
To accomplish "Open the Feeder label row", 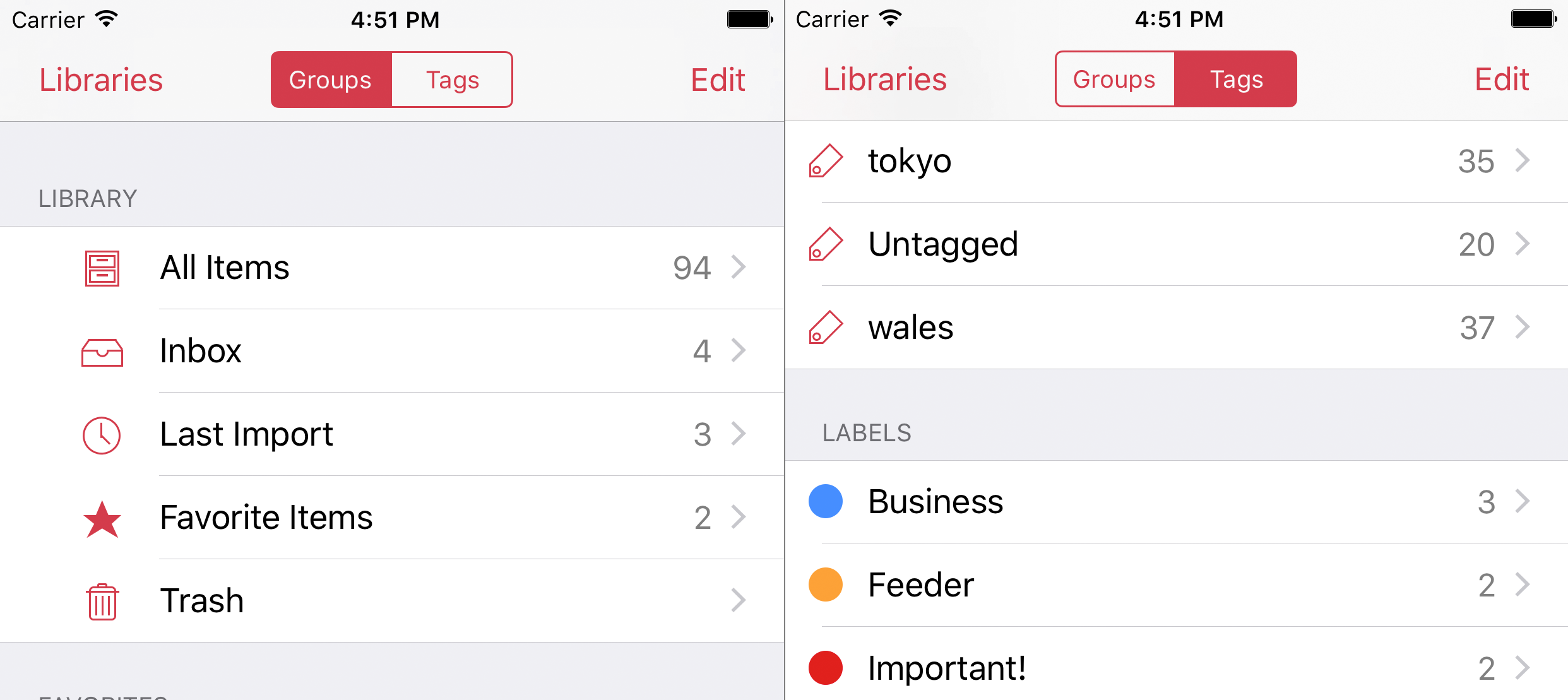I will pyautogui.click(x=1177, y=585).
